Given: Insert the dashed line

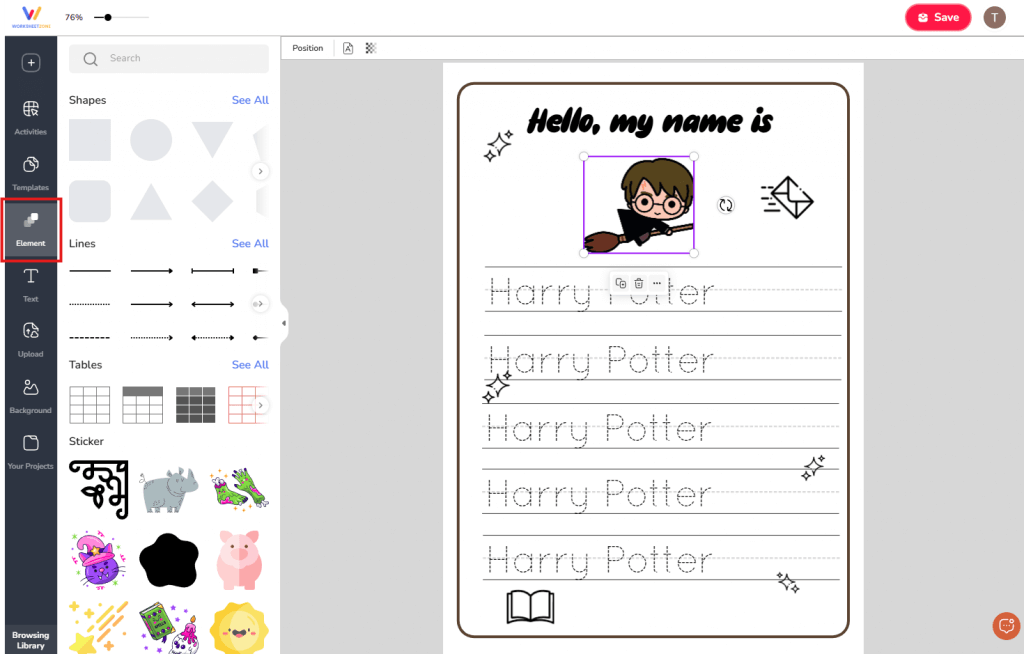Looking at the screenshot, I should pyautogui.click(x=90, y=338).
